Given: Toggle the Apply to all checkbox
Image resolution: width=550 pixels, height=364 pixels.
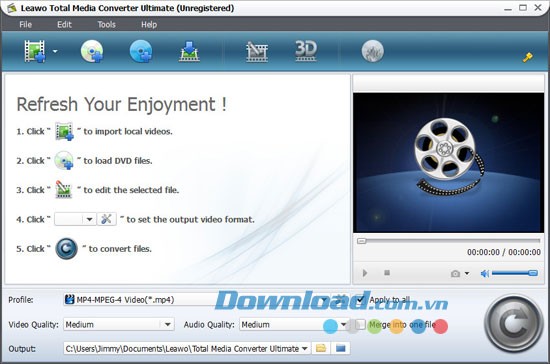Looking at the screenshot, I should [361, 300].
